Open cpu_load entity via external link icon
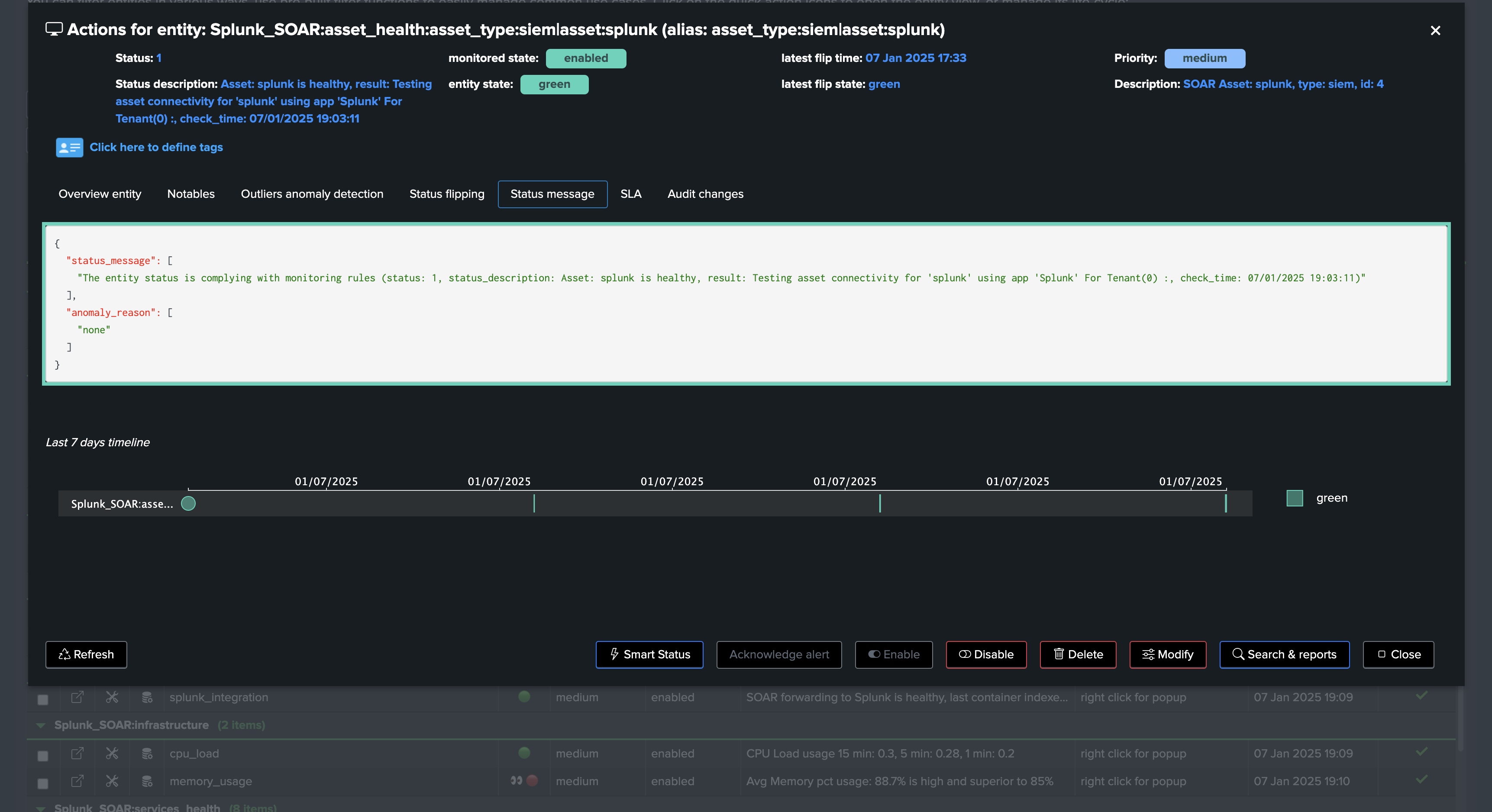1492x812 pixels. 77,754
